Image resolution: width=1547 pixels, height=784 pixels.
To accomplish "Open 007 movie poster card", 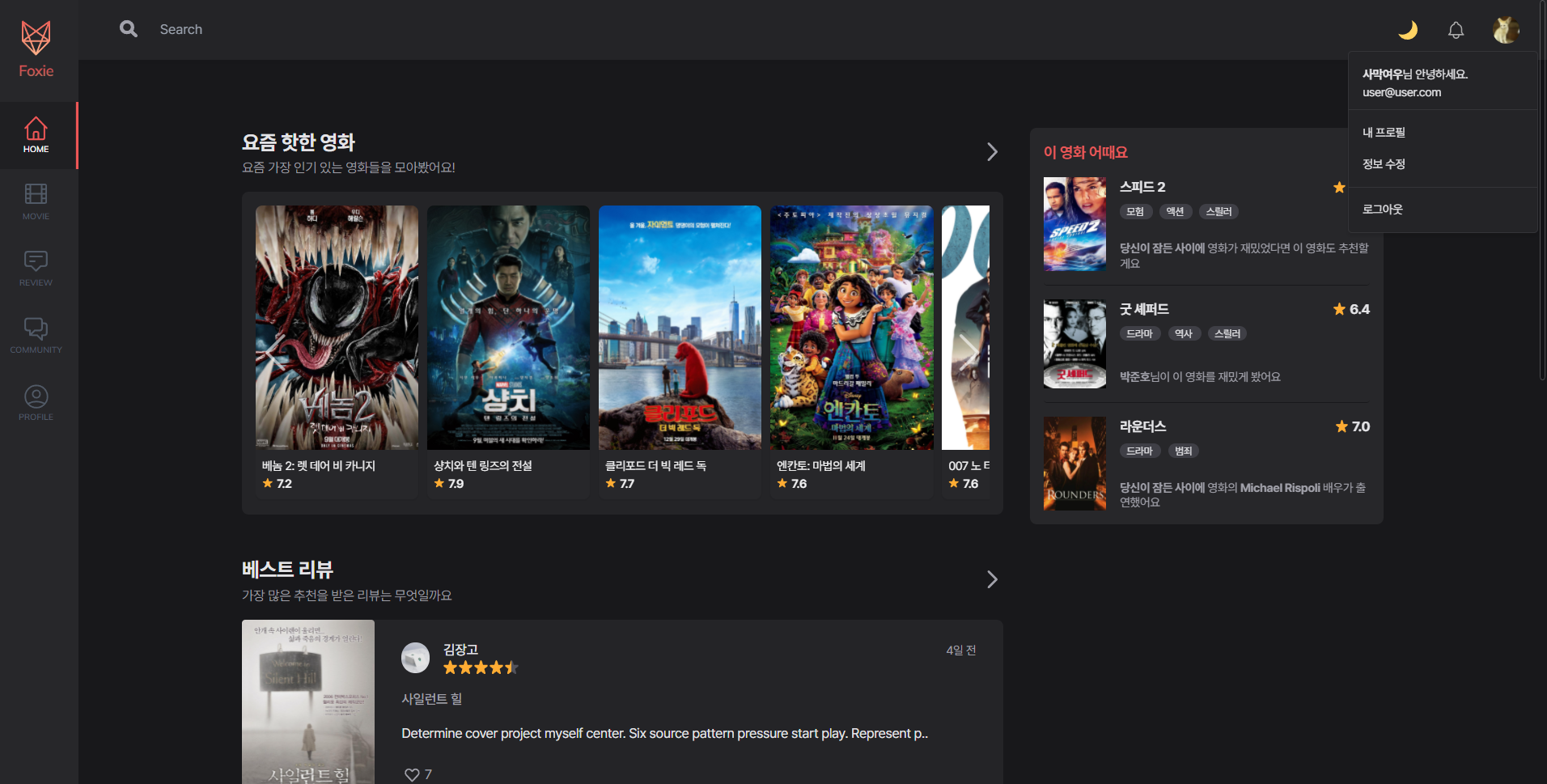I will pos(965,328).
